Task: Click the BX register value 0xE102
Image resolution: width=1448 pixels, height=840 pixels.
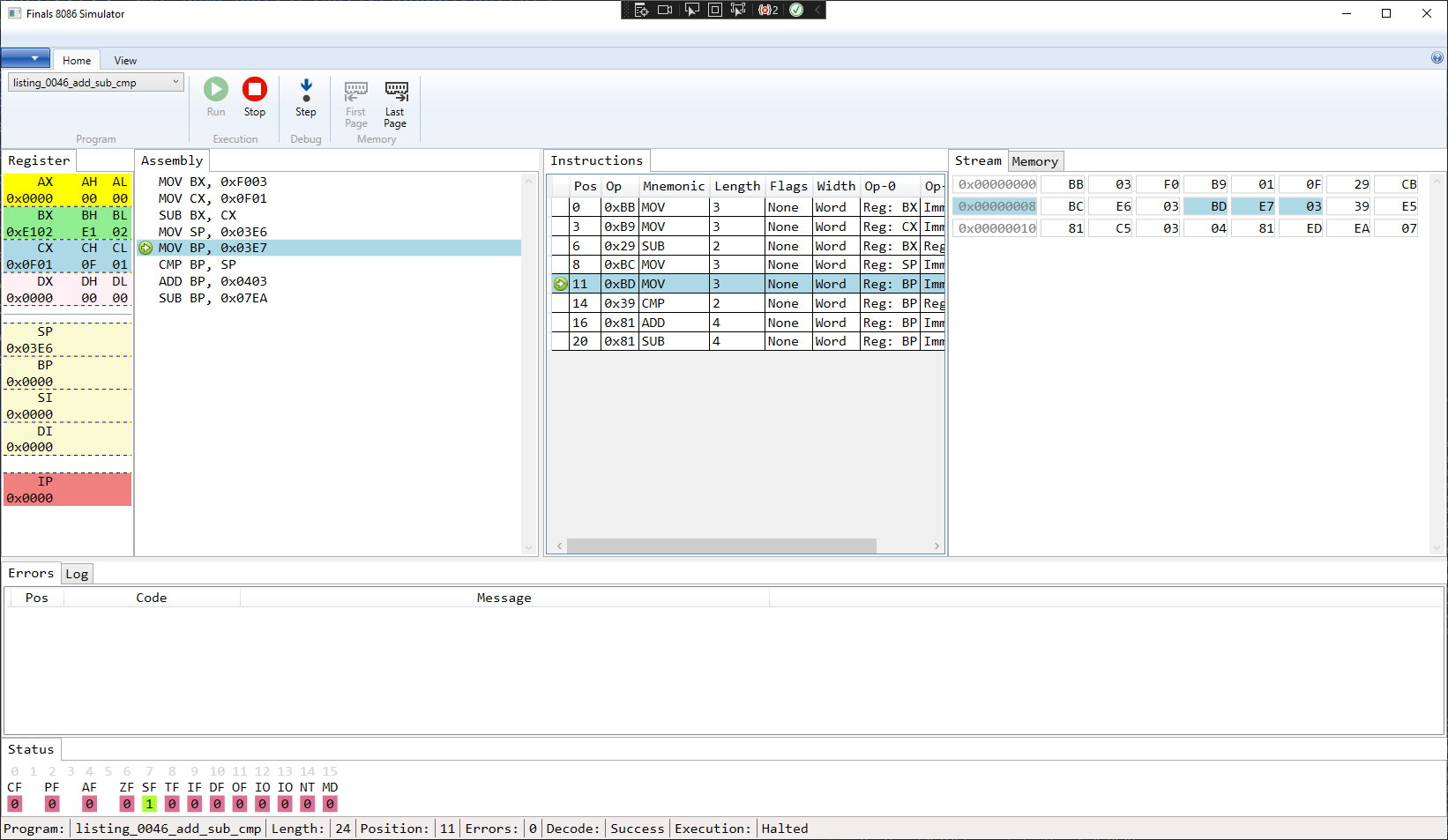Action: (30, 232)
